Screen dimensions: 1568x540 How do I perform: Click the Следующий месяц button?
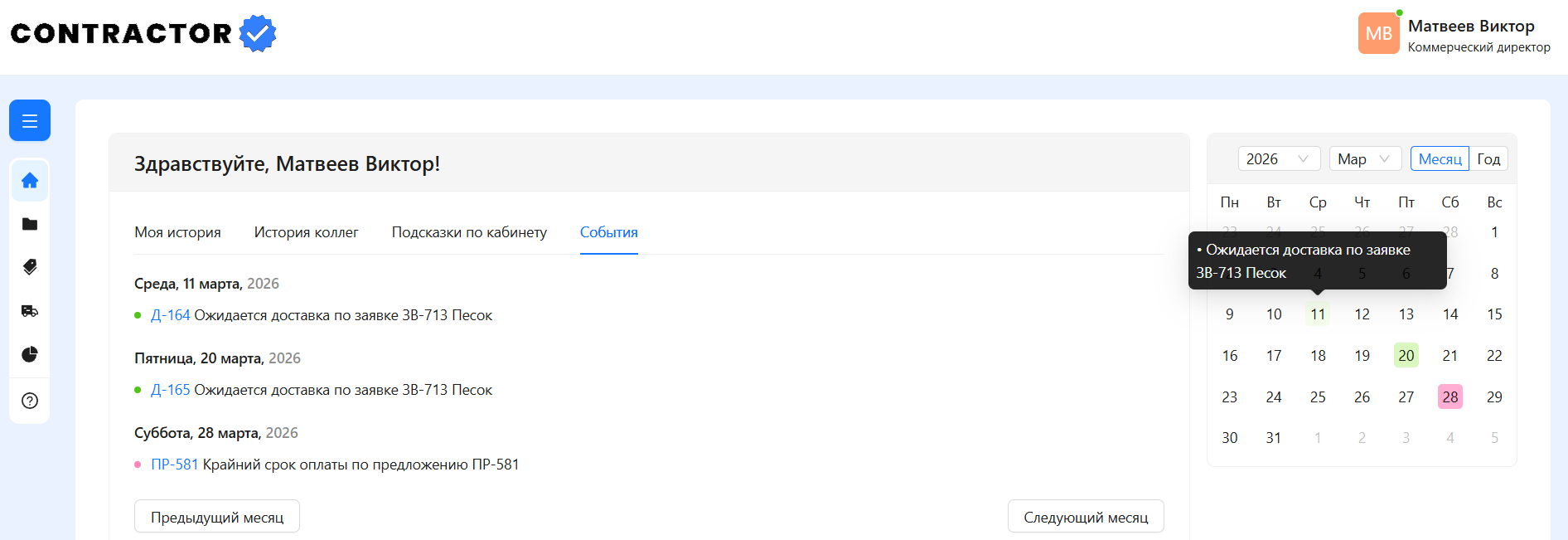1086,517
